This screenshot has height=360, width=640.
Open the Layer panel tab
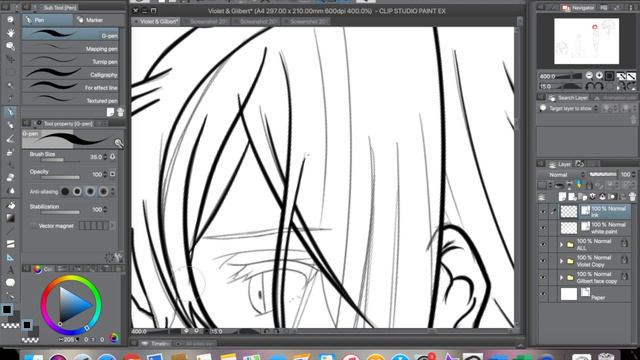coord(560,164)
